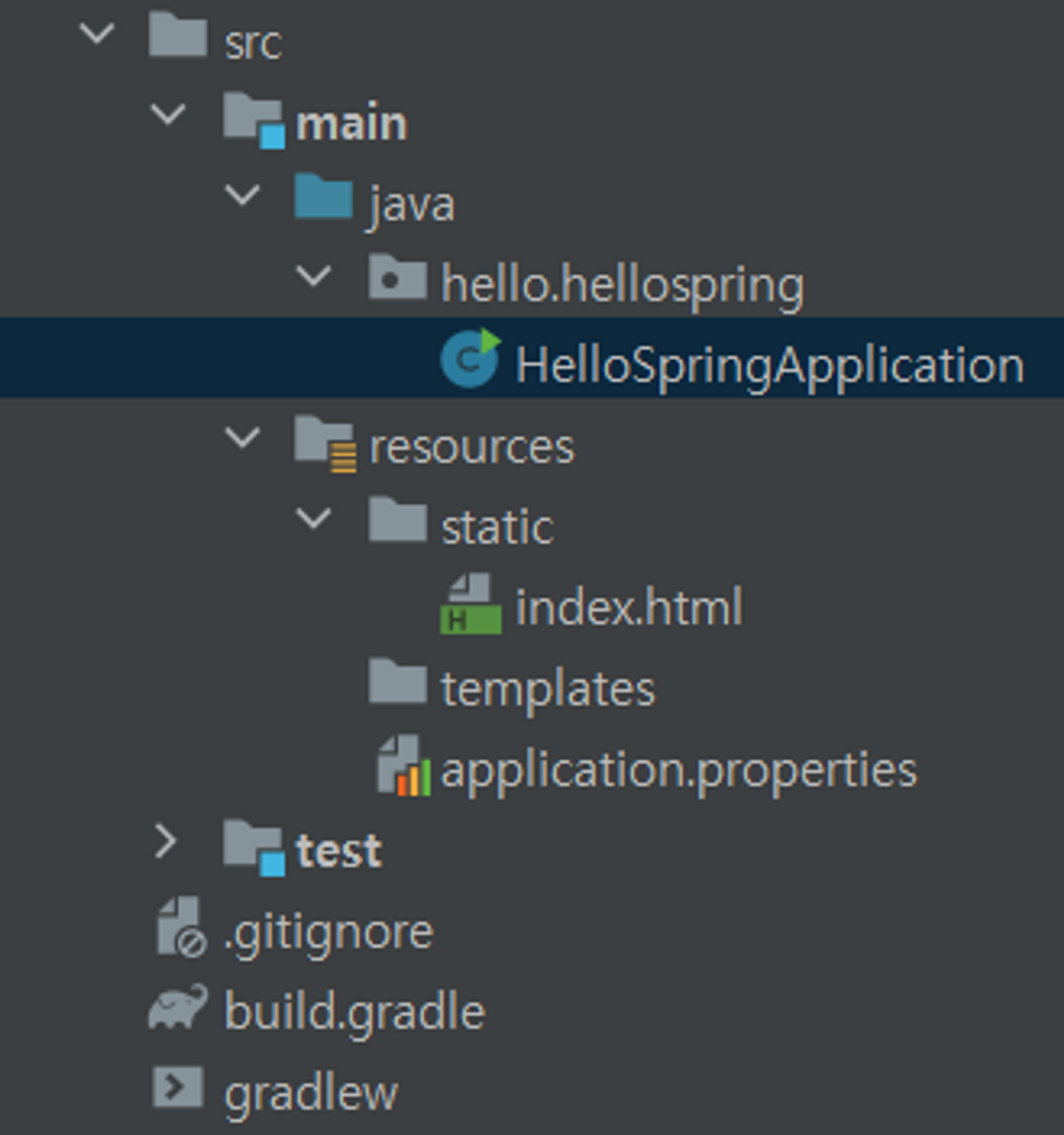
Task: Collapse the main folder chevron
Action: click(168, 114)
